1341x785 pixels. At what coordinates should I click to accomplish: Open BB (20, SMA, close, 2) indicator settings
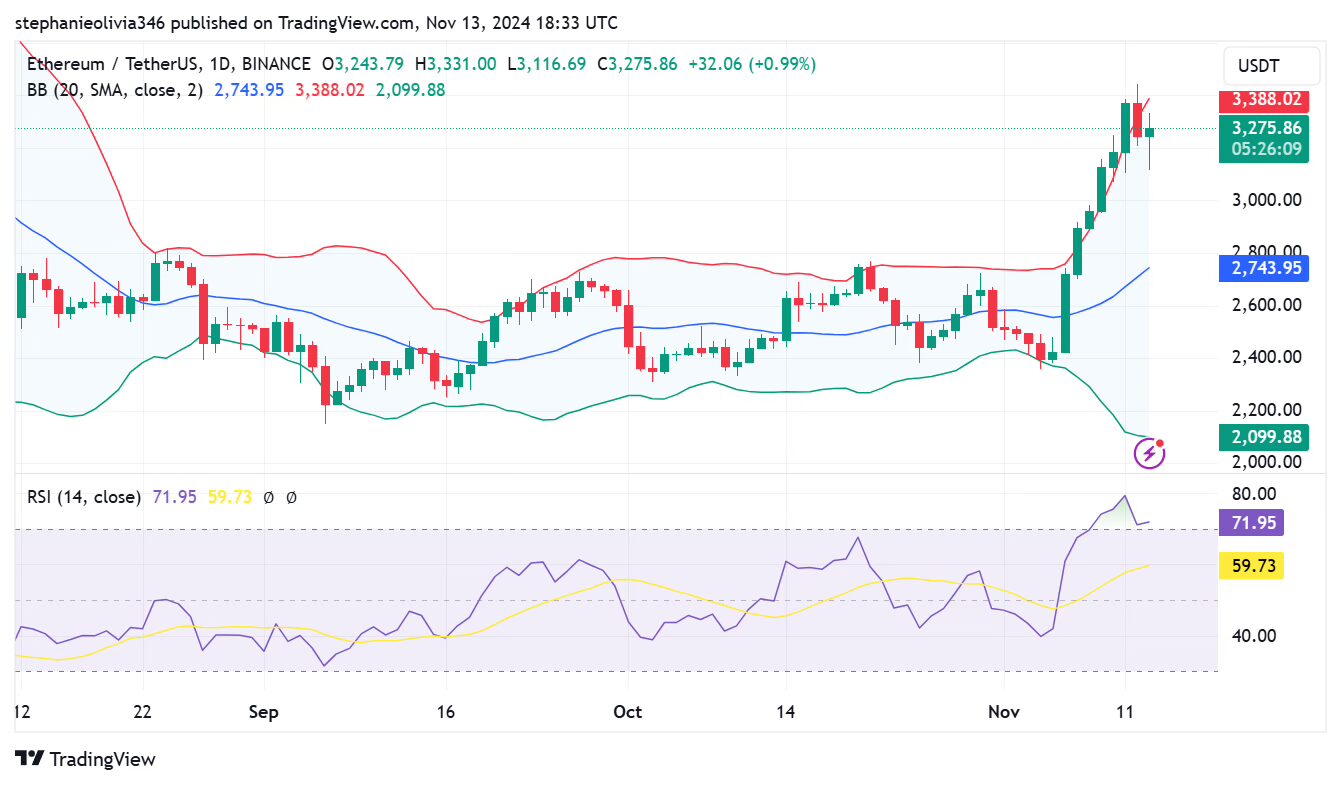tap(115, 90)
